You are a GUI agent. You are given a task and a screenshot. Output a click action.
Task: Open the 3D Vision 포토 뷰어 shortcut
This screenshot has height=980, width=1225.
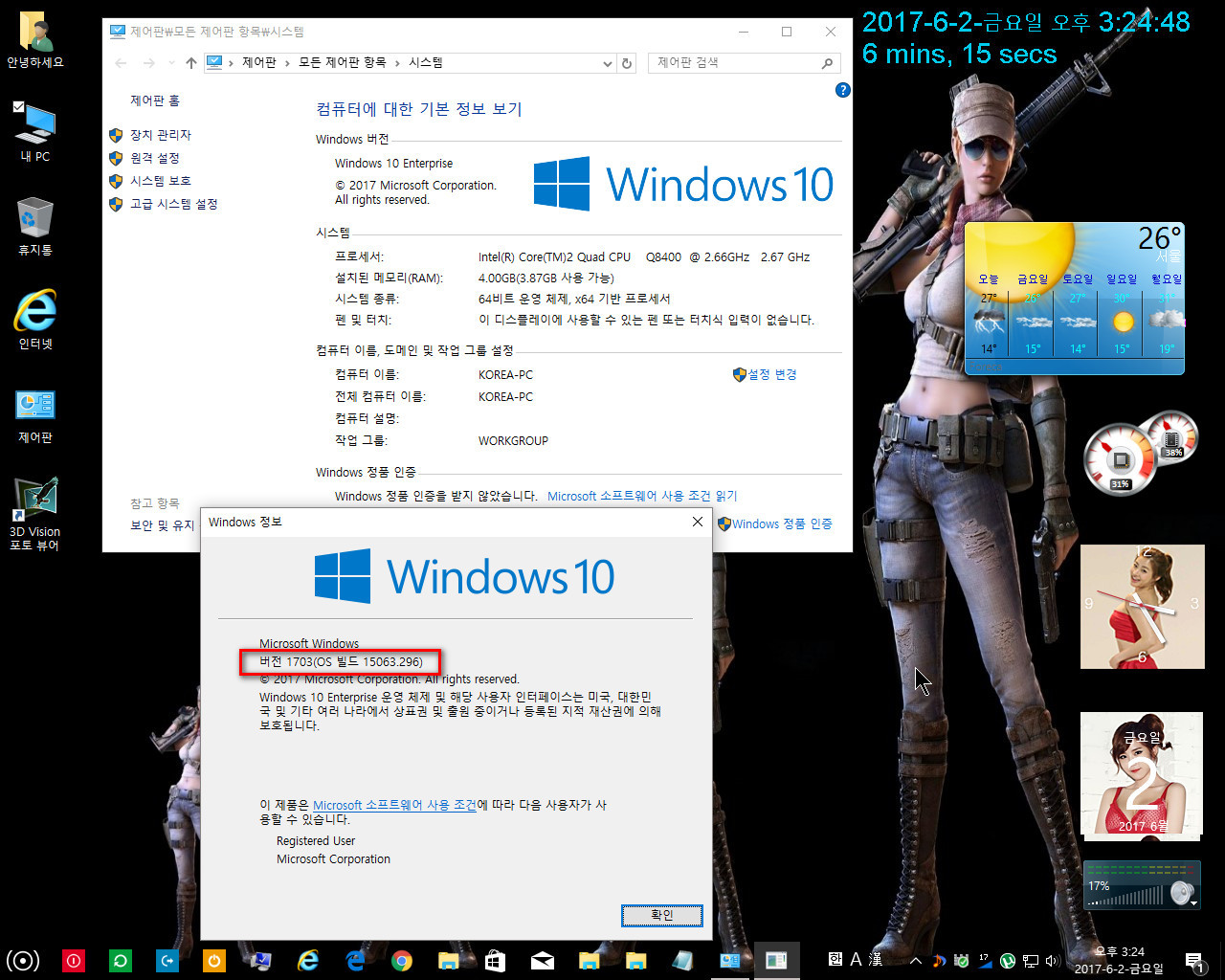tap(35, 514)
